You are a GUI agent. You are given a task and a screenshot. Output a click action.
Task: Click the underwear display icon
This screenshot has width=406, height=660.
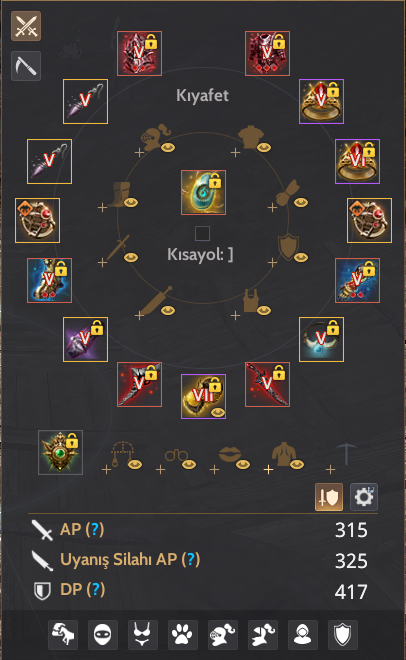click(x=143, y=634)
